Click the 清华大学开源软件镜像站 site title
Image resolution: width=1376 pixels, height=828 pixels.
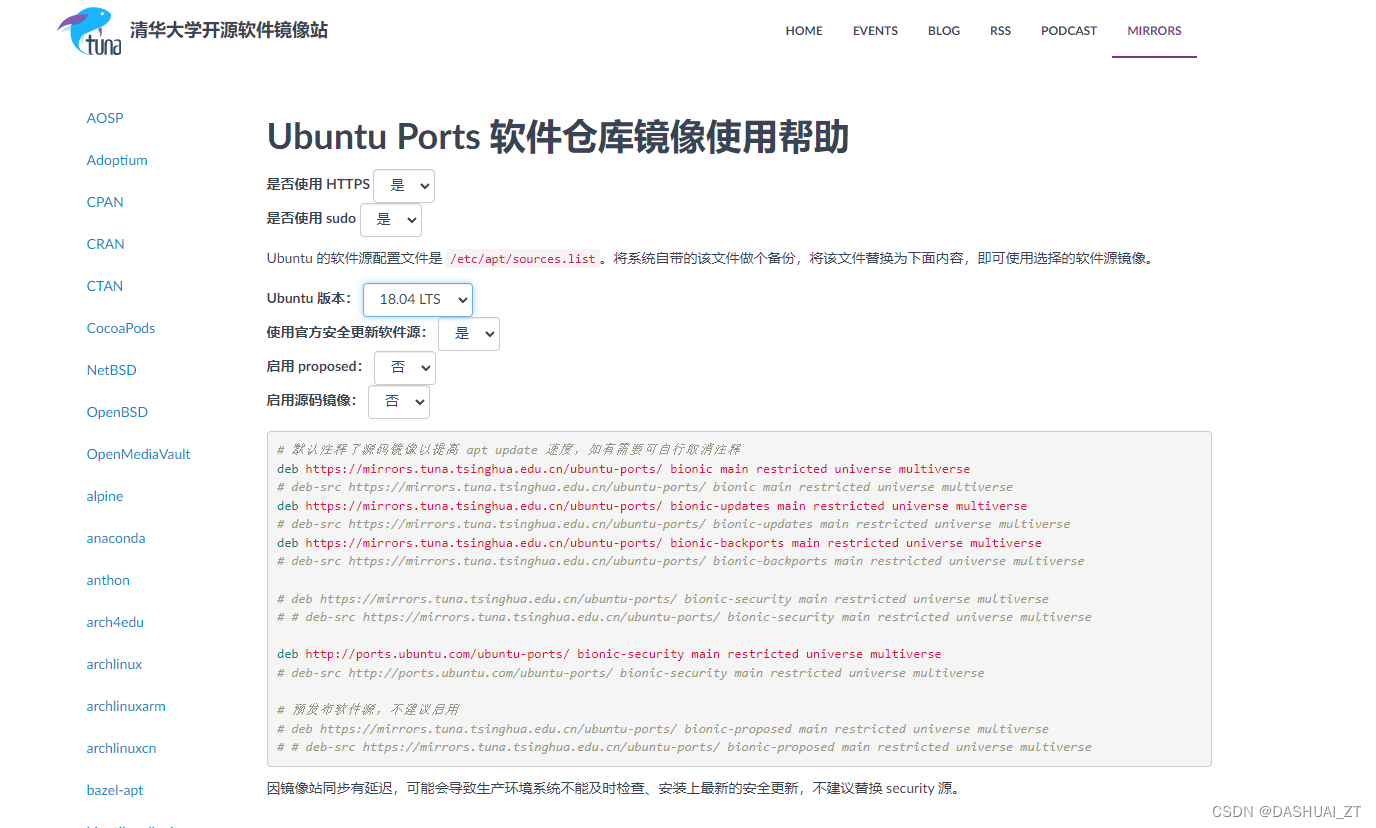pyautogui.click(x=229, y=30)
